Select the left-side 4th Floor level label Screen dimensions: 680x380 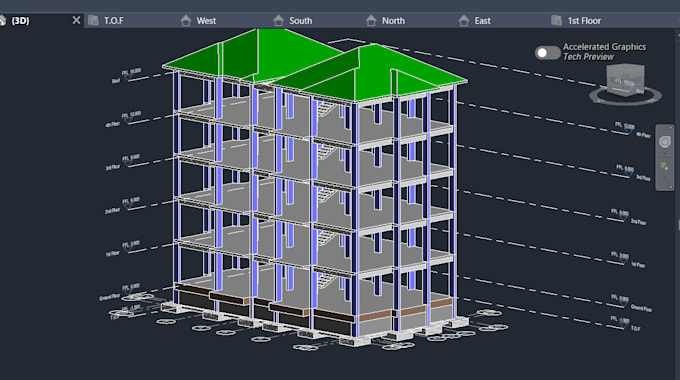112,124
